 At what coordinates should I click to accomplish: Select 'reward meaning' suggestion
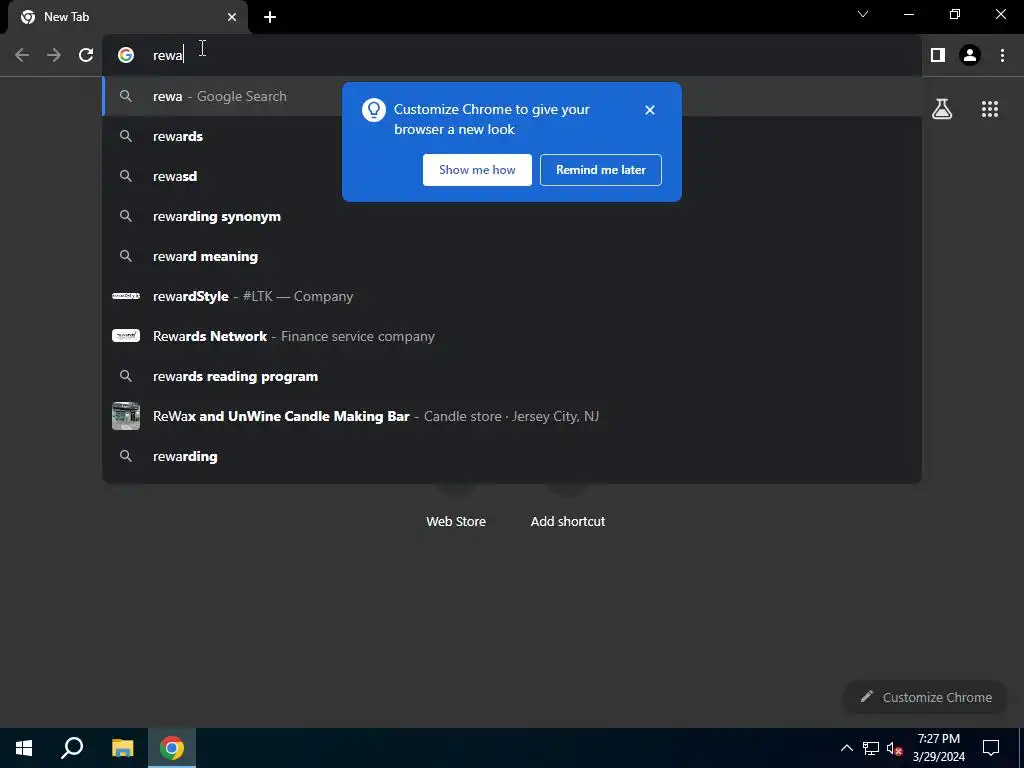512,256
